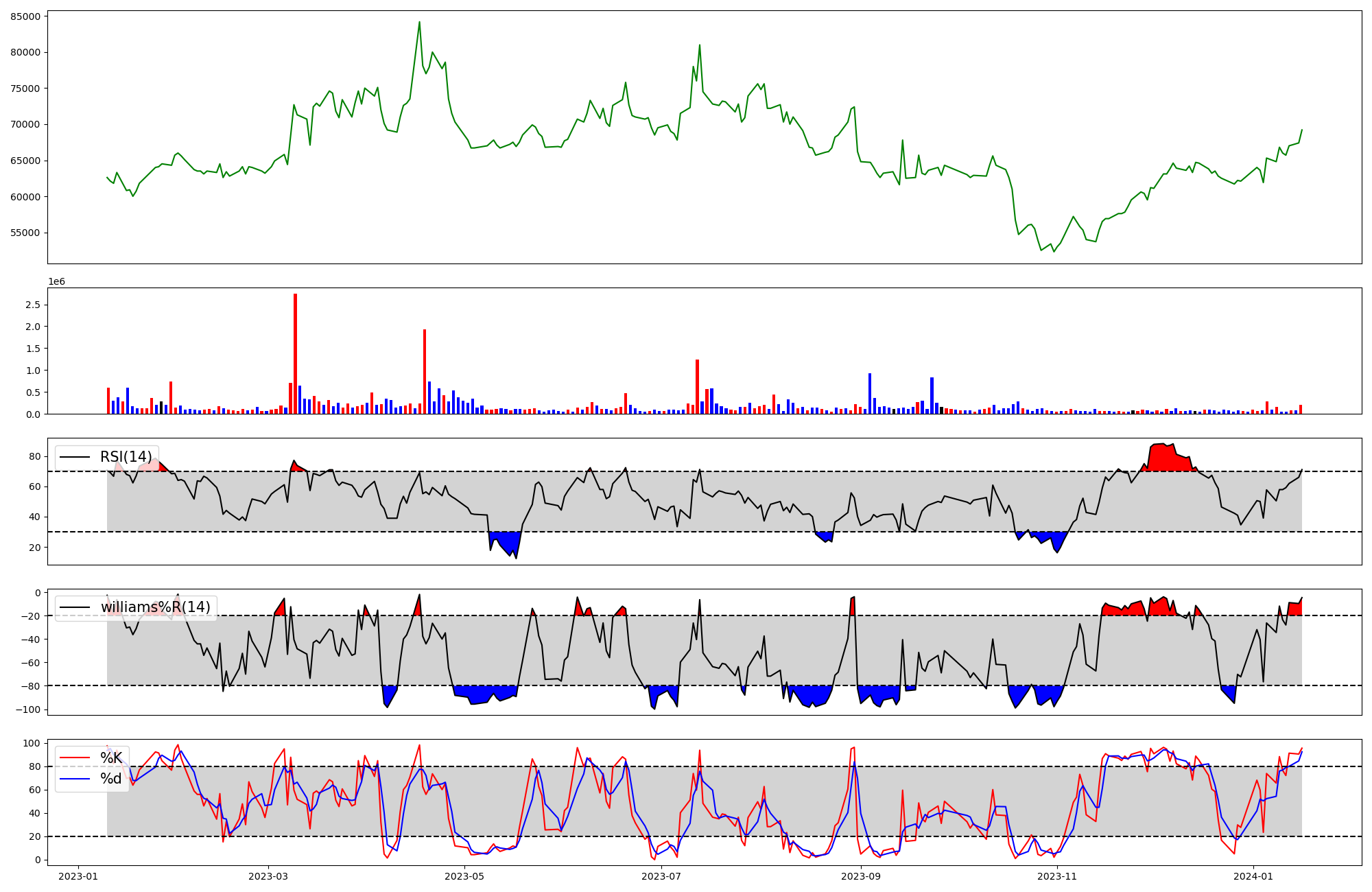
Task: Select the 2023-01 x-axis date label
Action: 78,876
